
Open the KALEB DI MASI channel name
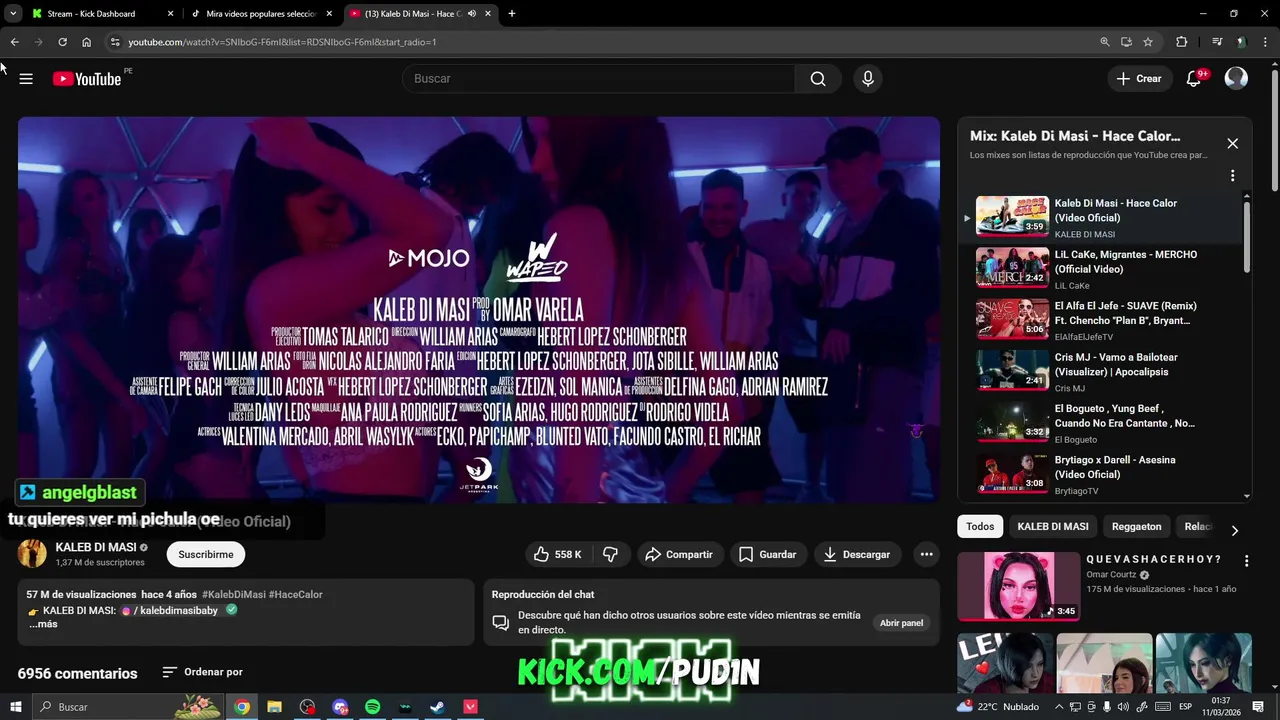tap(96, 547)
